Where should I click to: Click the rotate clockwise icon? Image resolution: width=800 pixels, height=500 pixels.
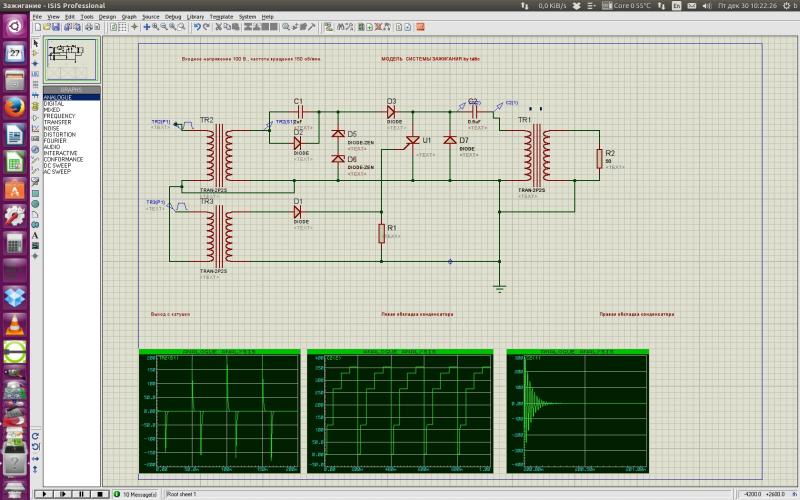point(36,435)
